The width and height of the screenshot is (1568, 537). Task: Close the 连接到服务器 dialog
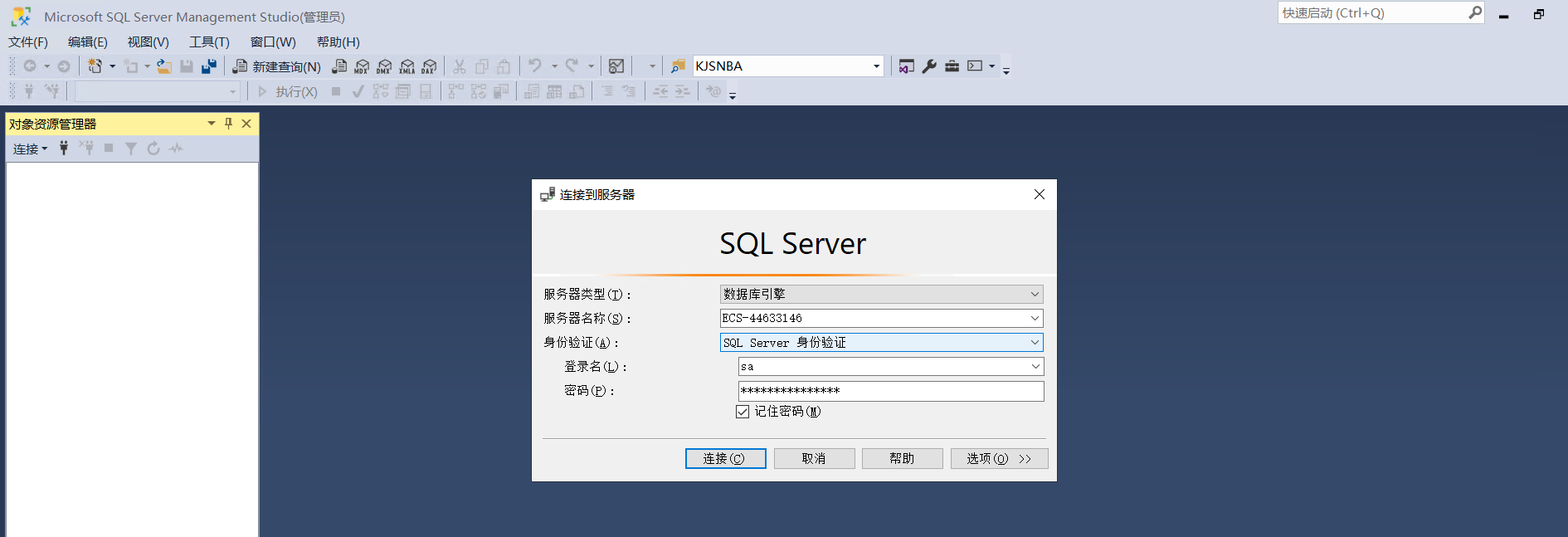coord(1040,194)
